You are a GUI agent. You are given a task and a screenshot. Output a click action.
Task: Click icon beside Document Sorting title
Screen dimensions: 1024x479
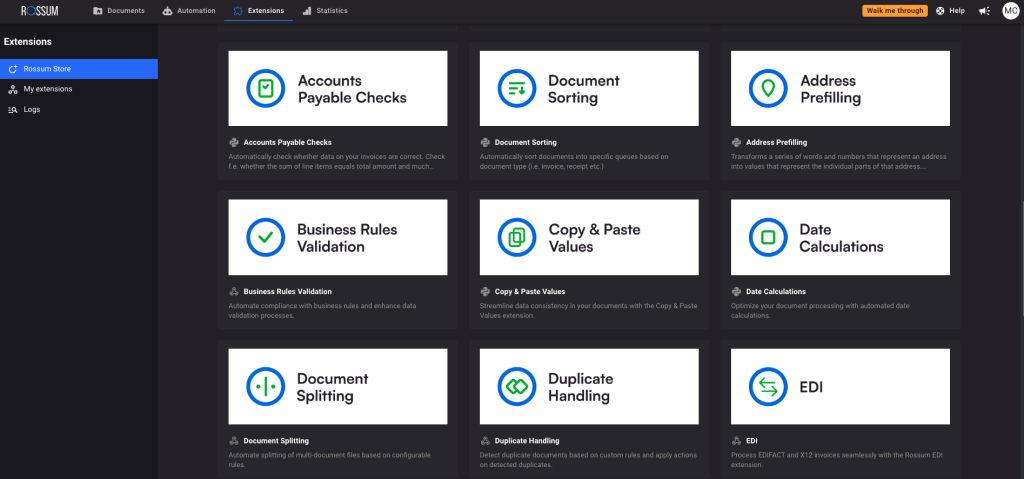coord(485,142)
